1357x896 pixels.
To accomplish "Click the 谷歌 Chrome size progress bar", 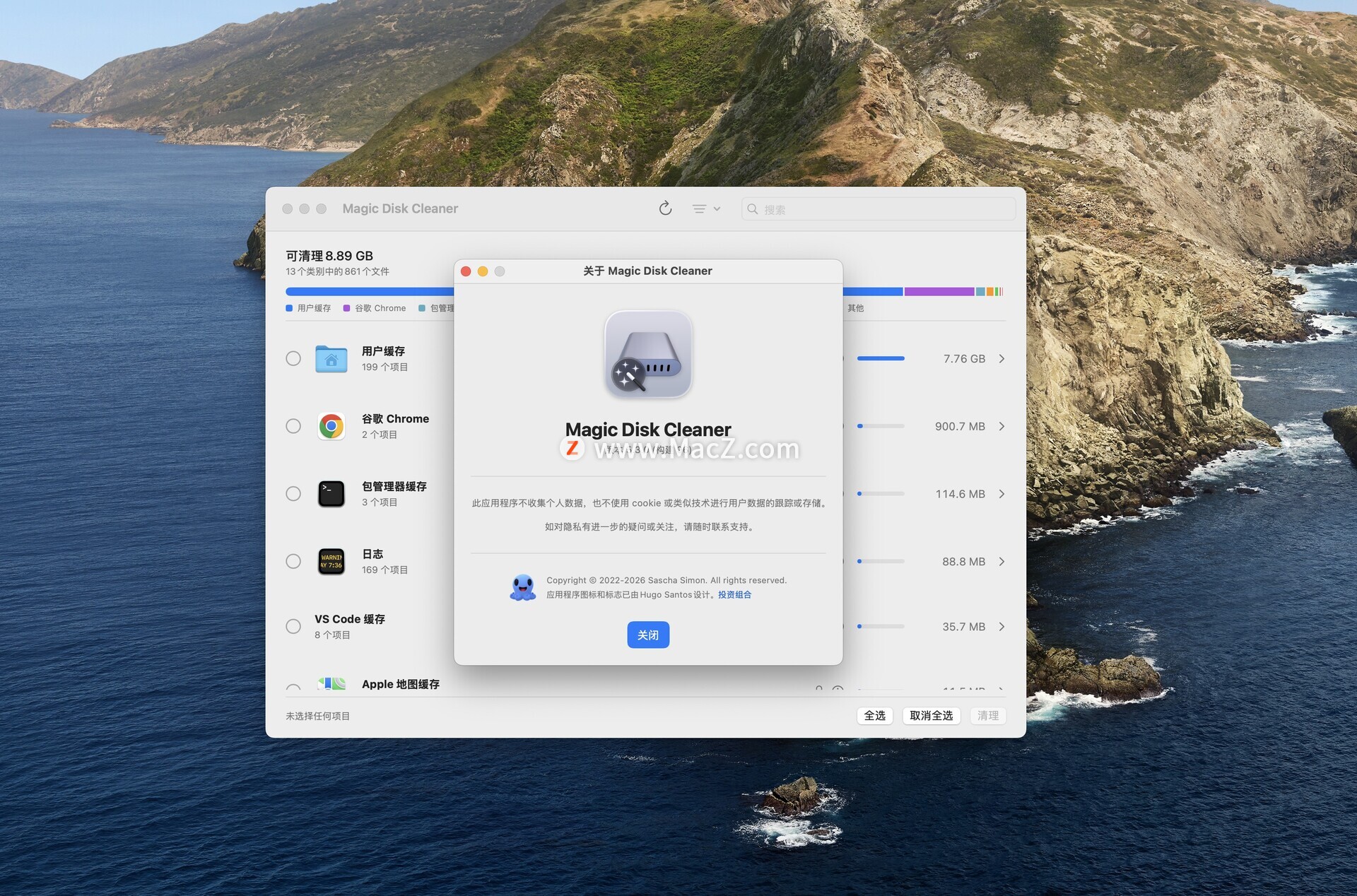I will click(881, 426).
